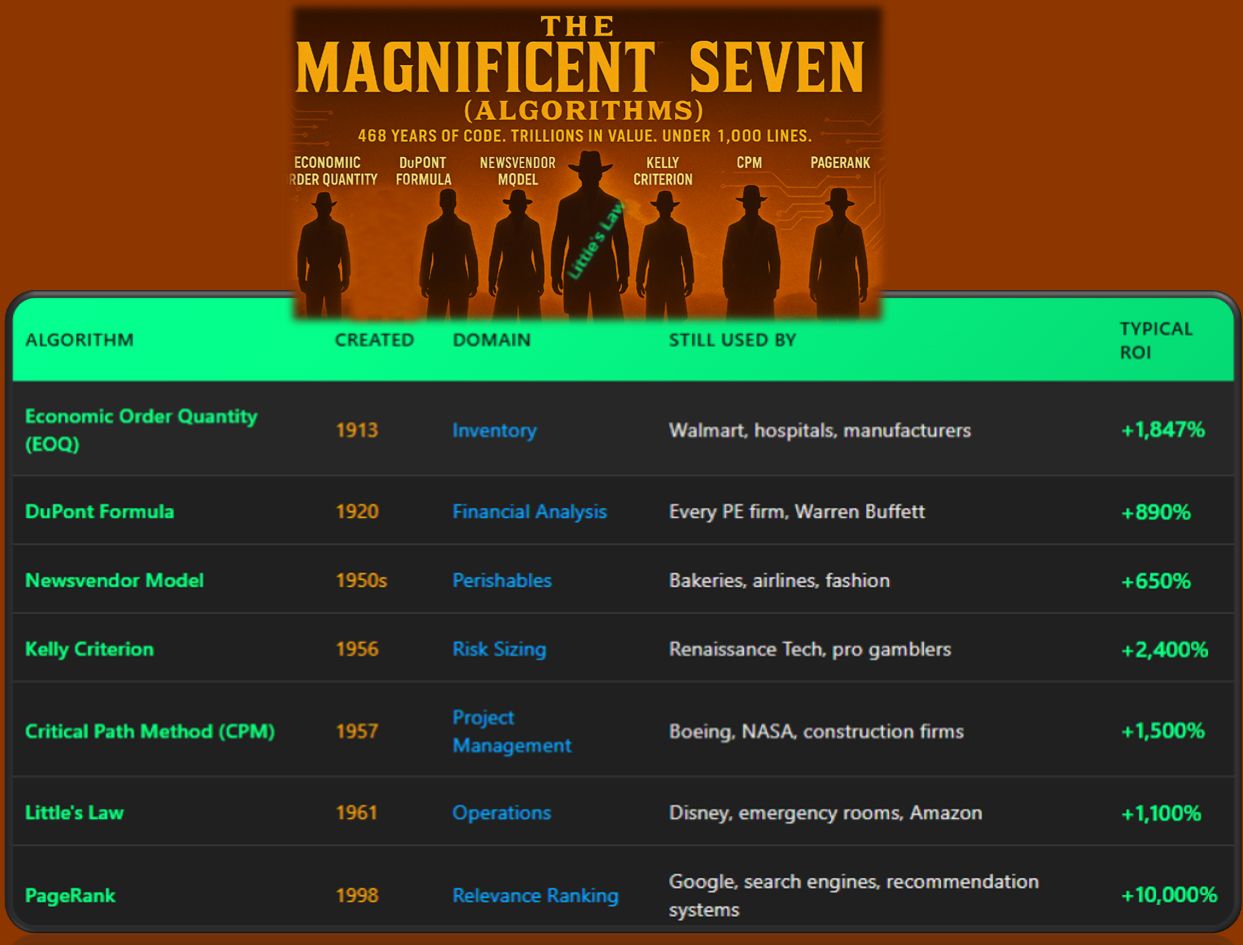1243x945 pixels.
Task: Open the Risk Sizing link
Action: pos(499,648)
